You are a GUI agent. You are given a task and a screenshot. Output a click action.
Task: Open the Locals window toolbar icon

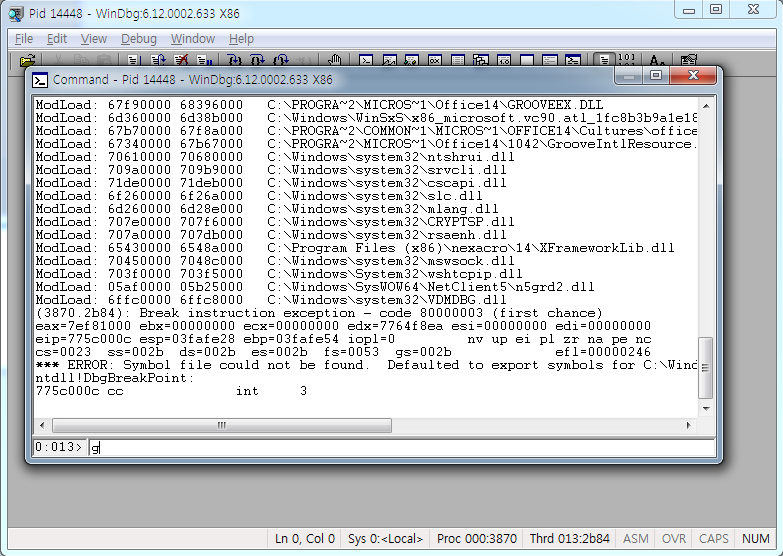tap(411, 60)
